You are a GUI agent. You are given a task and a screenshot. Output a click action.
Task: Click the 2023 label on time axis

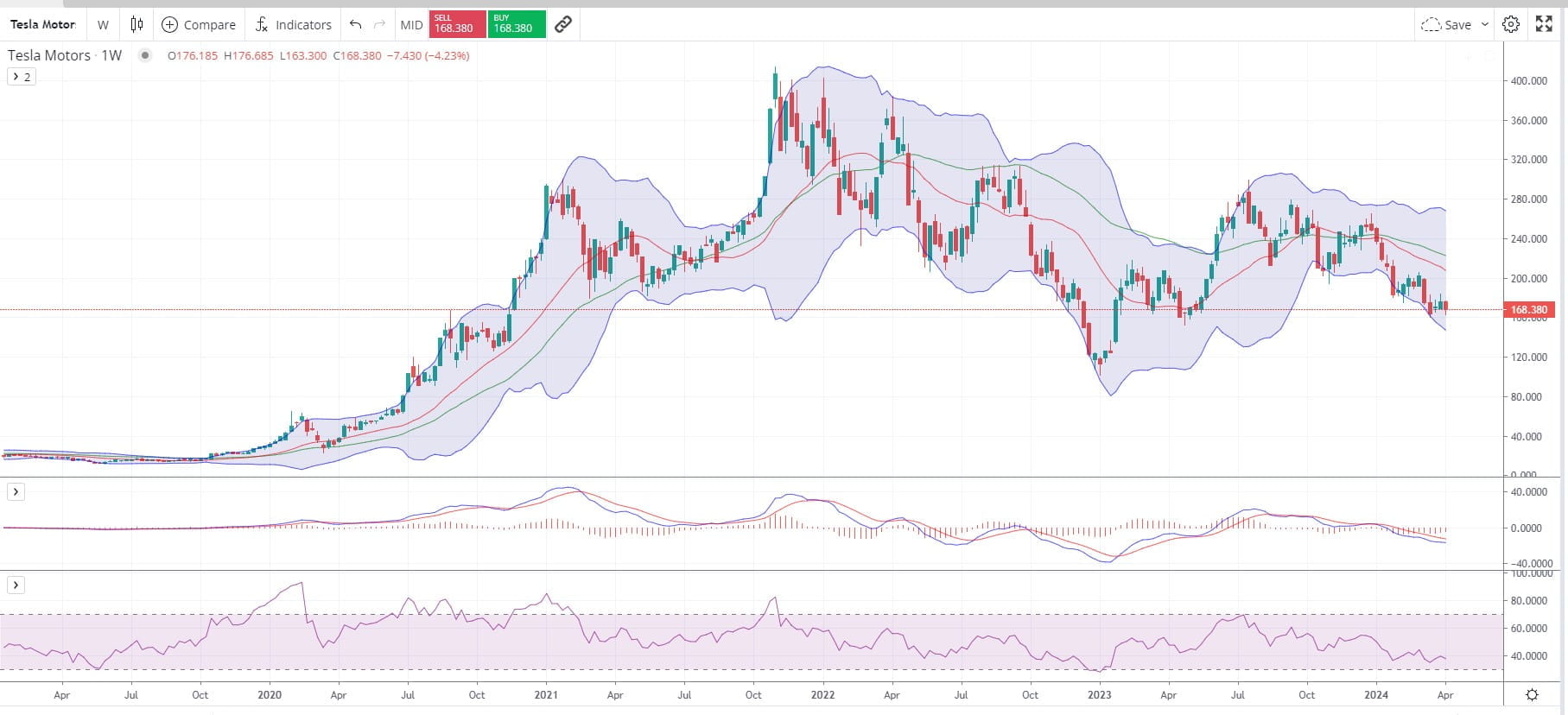(1100, 694)
